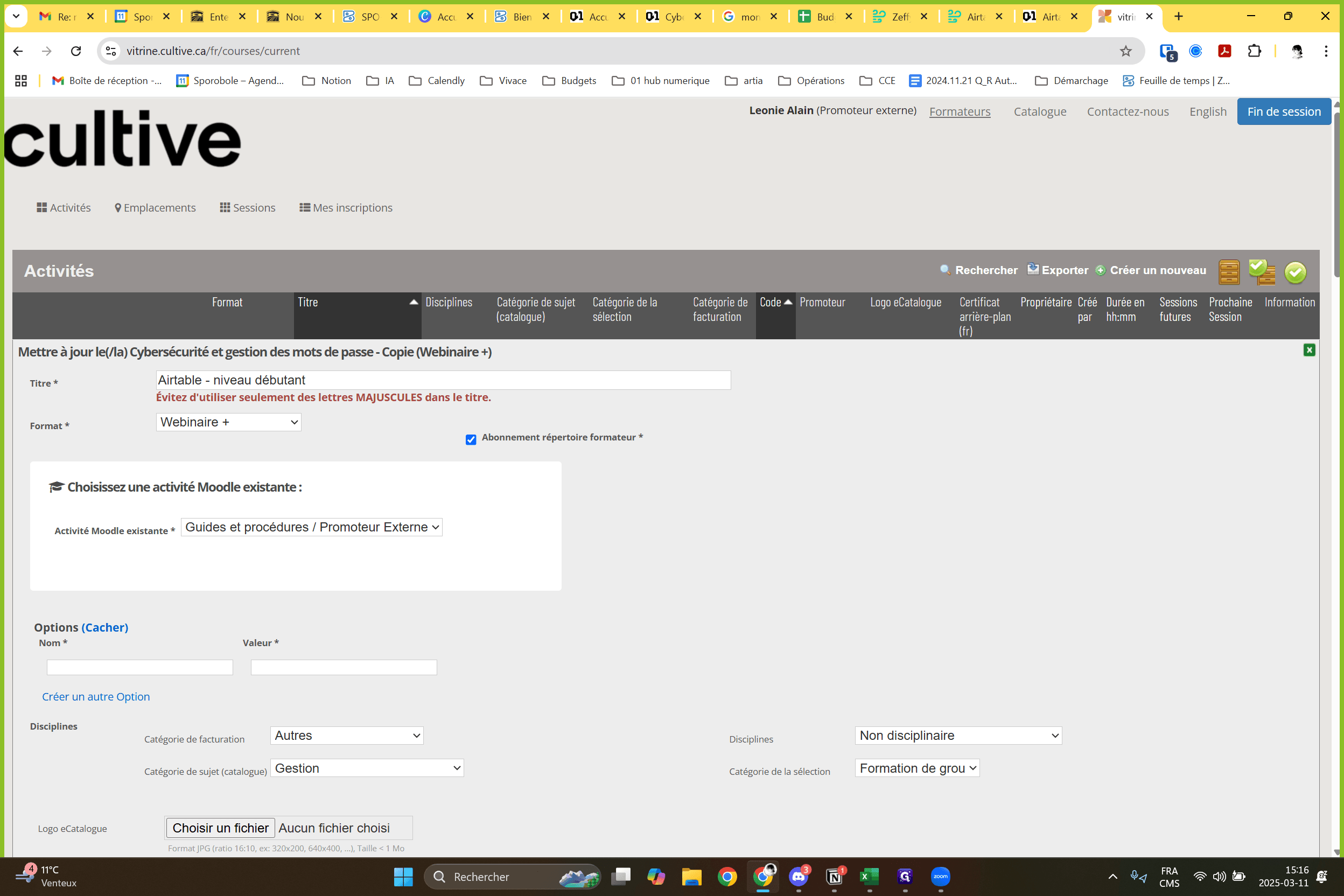The height and width of the screenshot is (896, 1344).
Task: Open the Chrome profile avatar
Action: [1297, 51]
